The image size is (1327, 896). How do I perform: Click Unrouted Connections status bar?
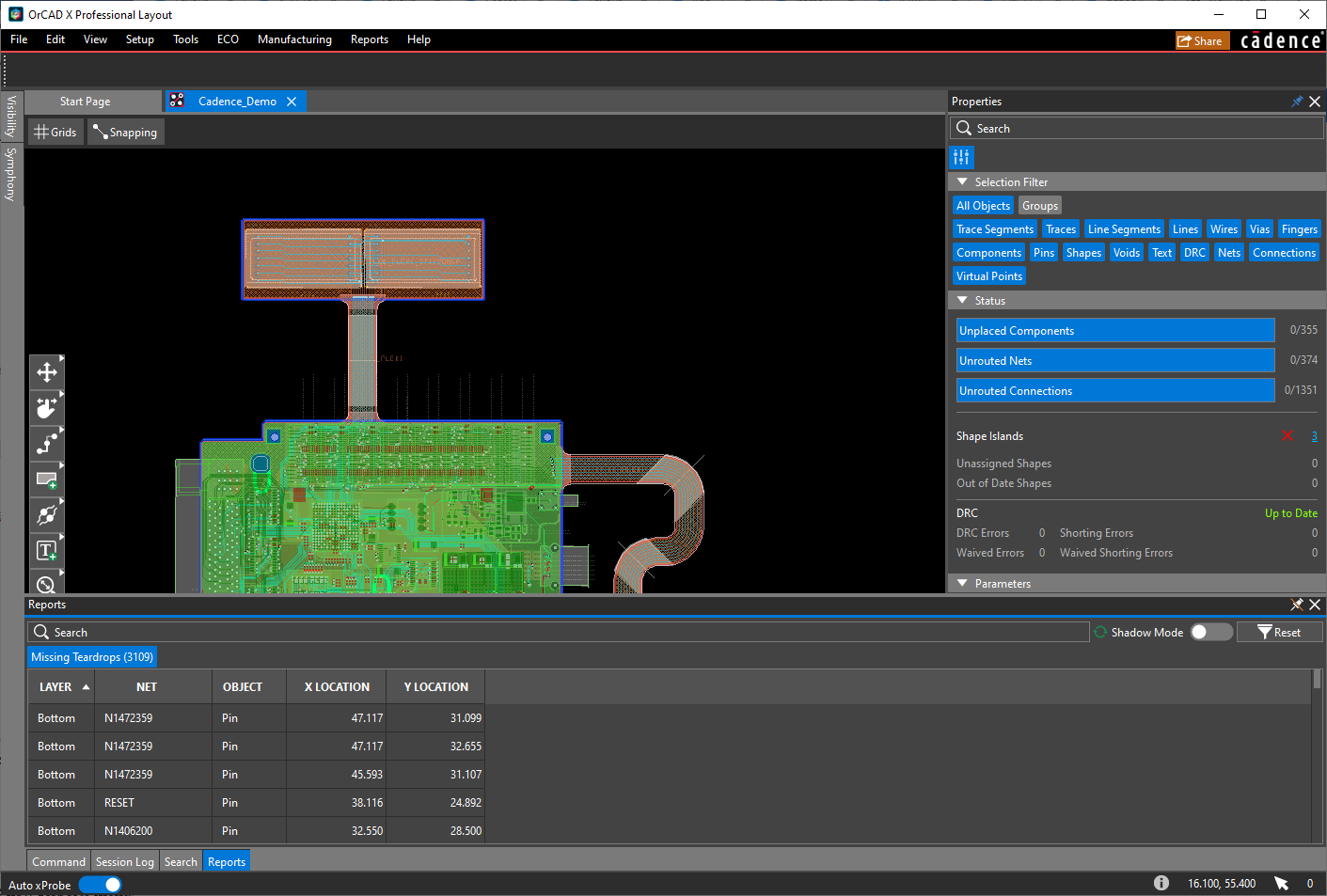point(1115,390)
